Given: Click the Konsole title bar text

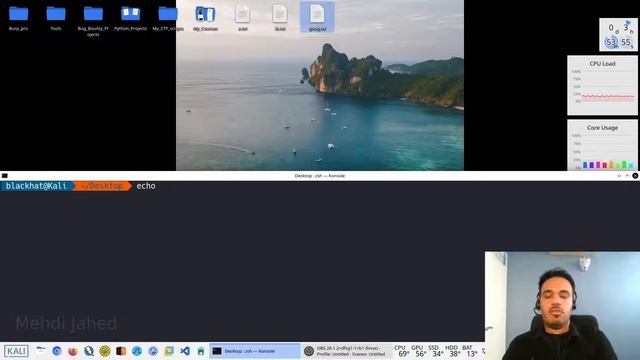Looking at the screenshot, I should point(320,176).
